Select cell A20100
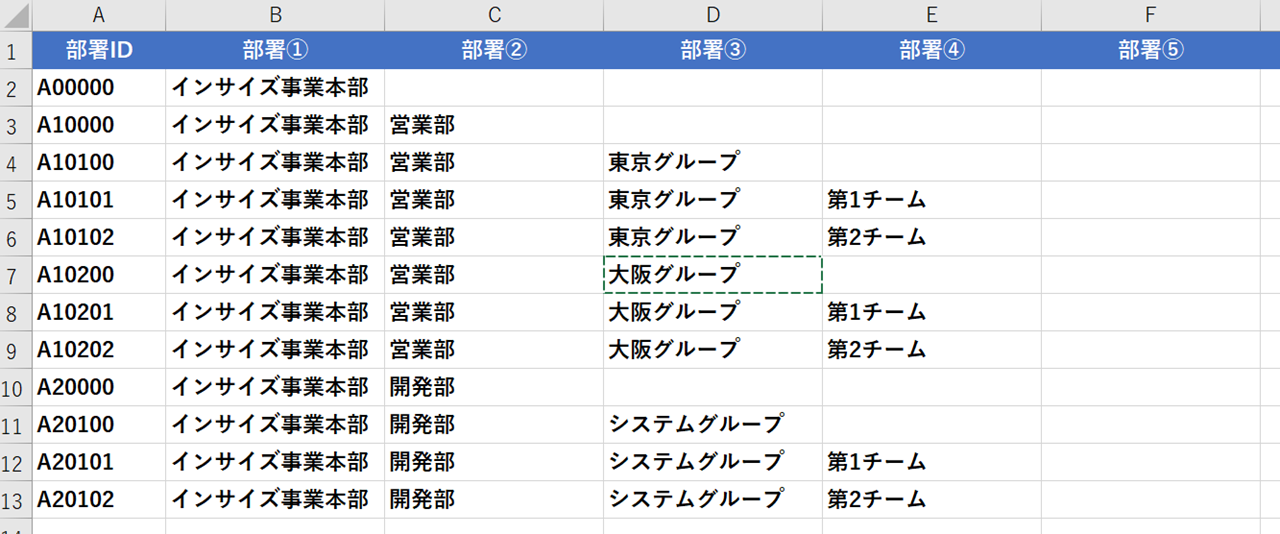This screenshot has width=1280, height=534. point(99,425)
